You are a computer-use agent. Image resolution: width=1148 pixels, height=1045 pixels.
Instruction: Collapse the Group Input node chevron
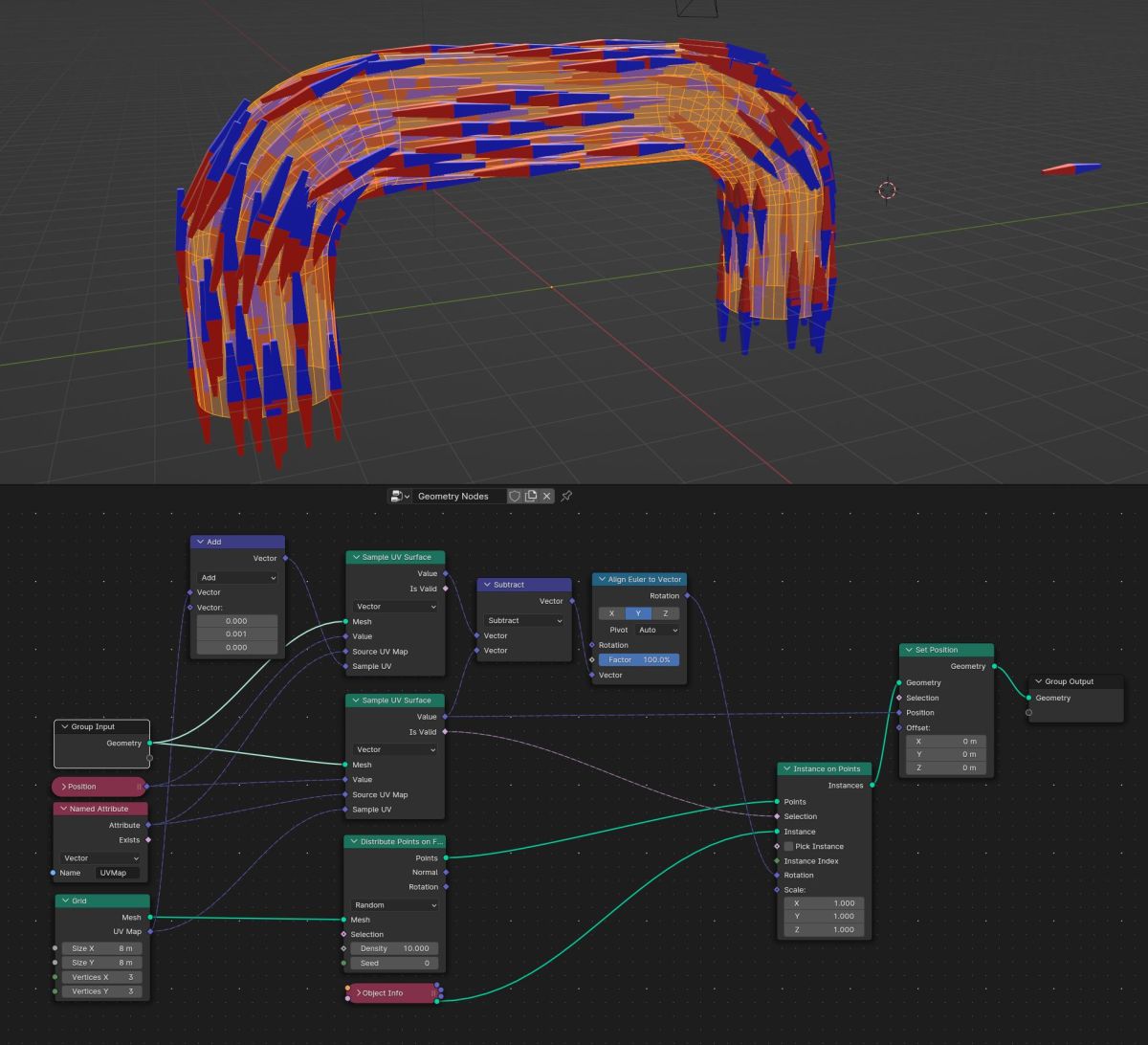click(x=65, y=726)
